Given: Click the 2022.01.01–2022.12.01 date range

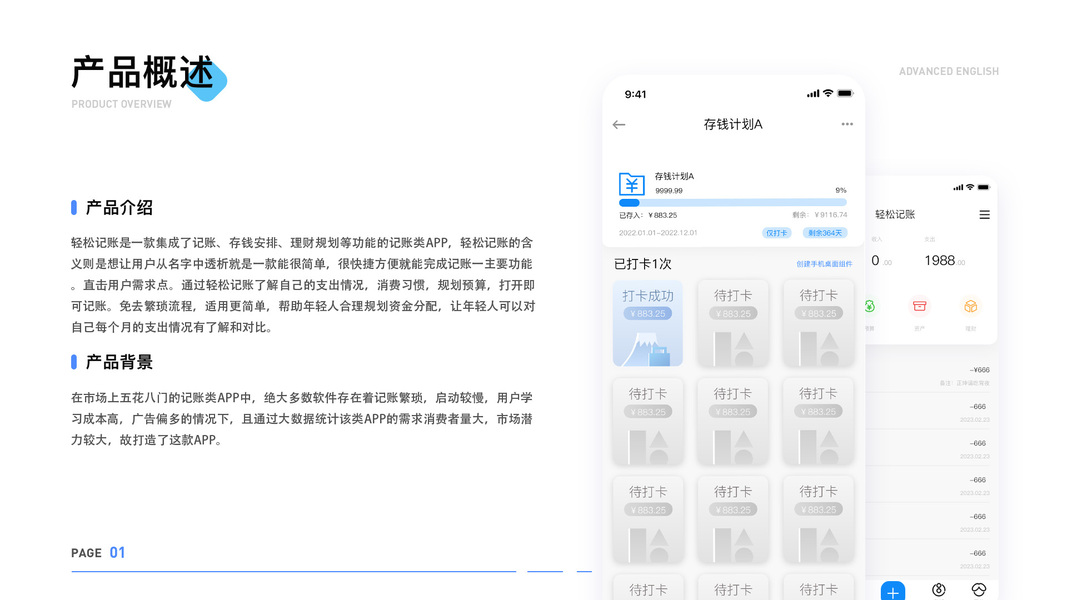Looking at the screenshot, I should pos(658,233).
